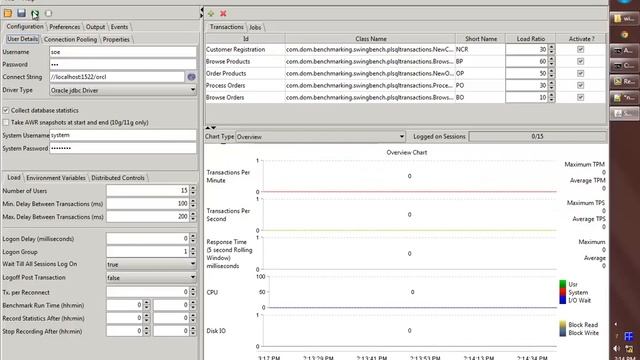This screenshot has width=640, height=360.
Task: Click into the Connect String field
Action: (117, 77)
